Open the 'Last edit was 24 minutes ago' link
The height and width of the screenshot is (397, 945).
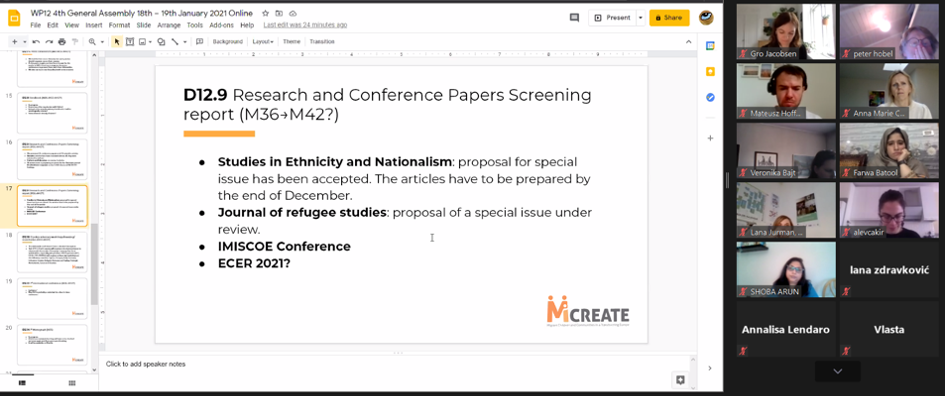pos(305,25)
